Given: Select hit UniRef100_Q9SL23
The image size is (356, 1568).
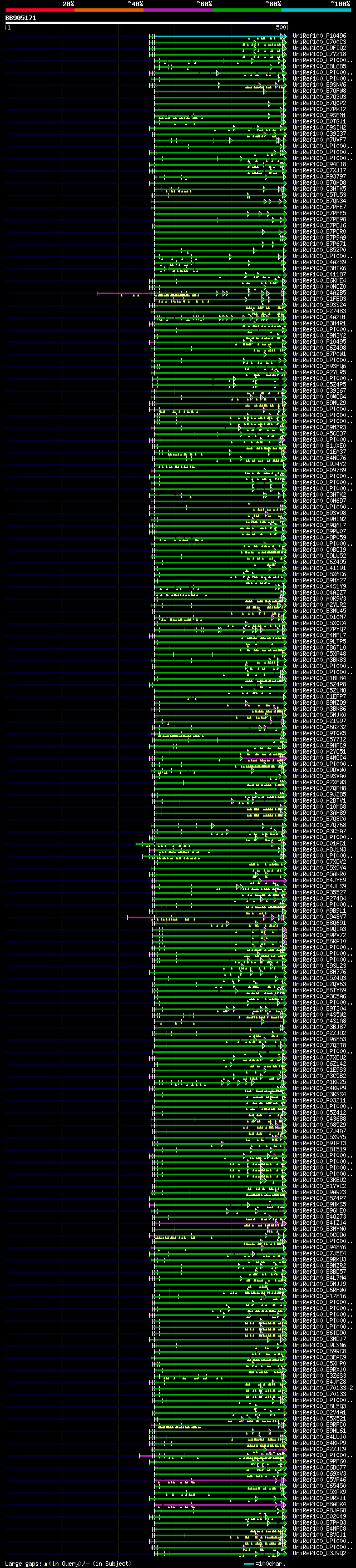Looking at the screenshot, I should (319, 966).
